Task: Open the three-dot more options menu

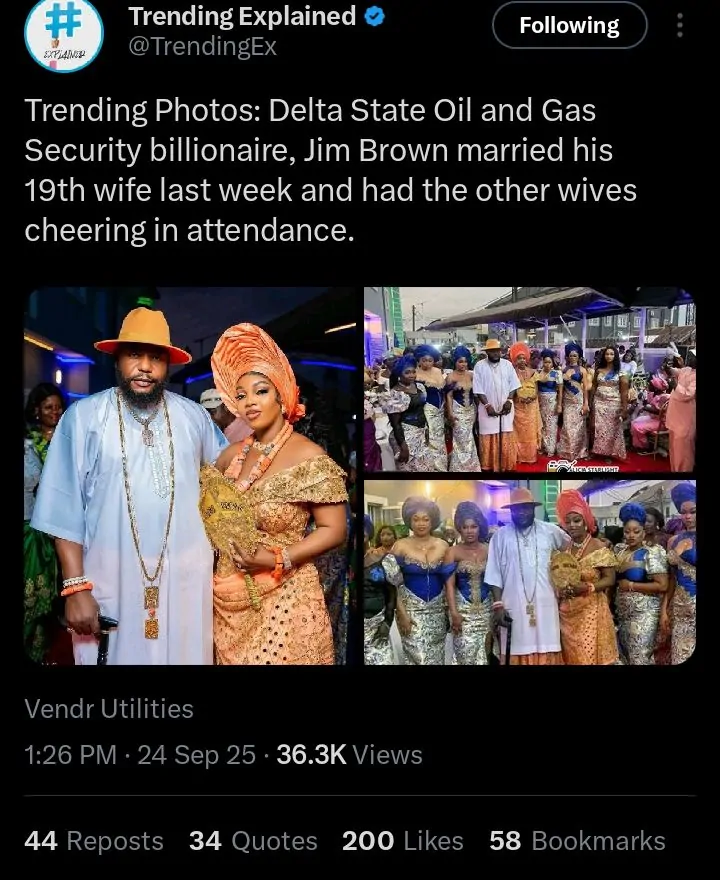Action: [680, 25]
